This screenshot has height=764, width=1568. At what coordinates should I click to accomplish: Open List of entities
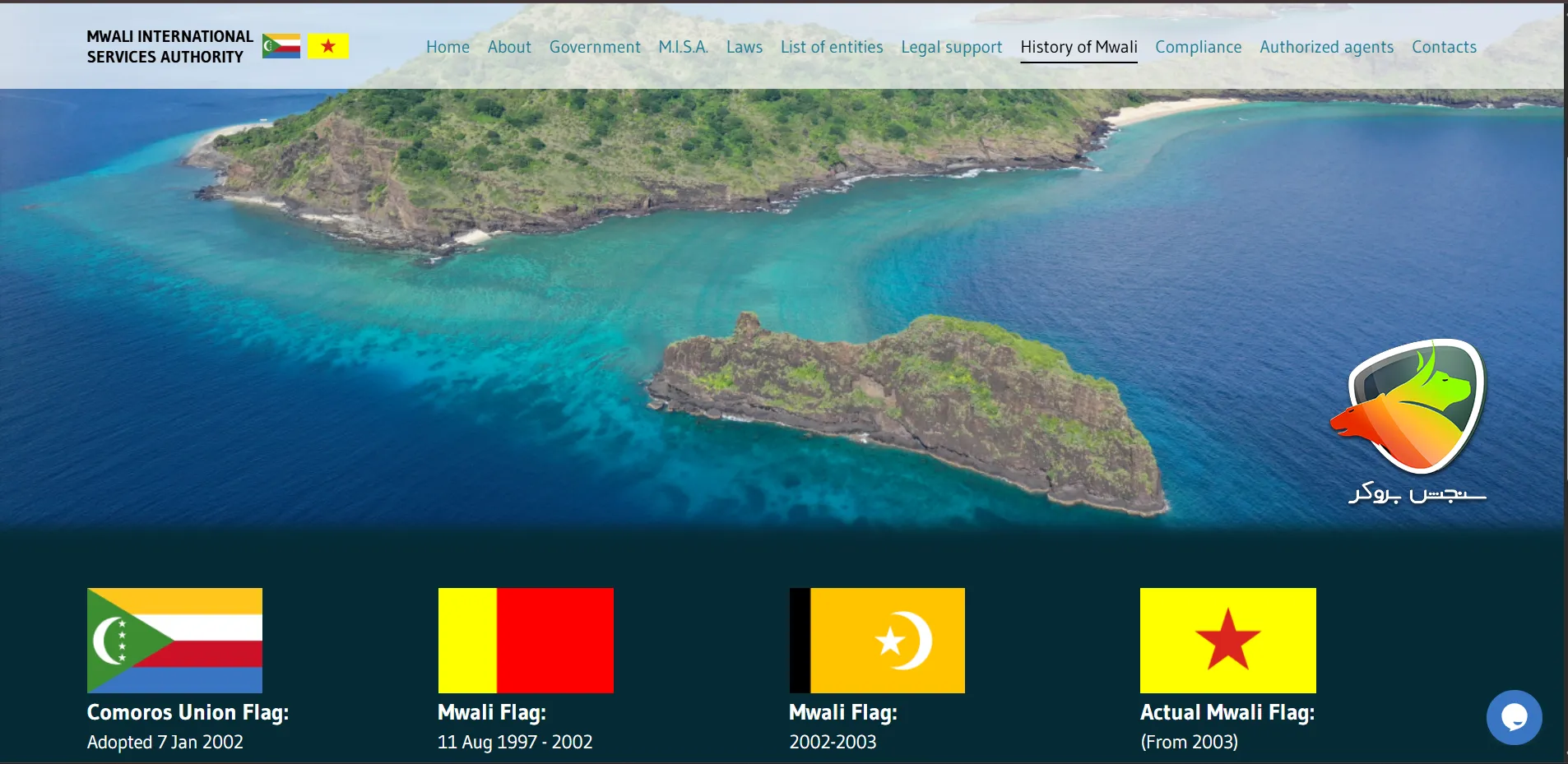[x=832, y=47]
